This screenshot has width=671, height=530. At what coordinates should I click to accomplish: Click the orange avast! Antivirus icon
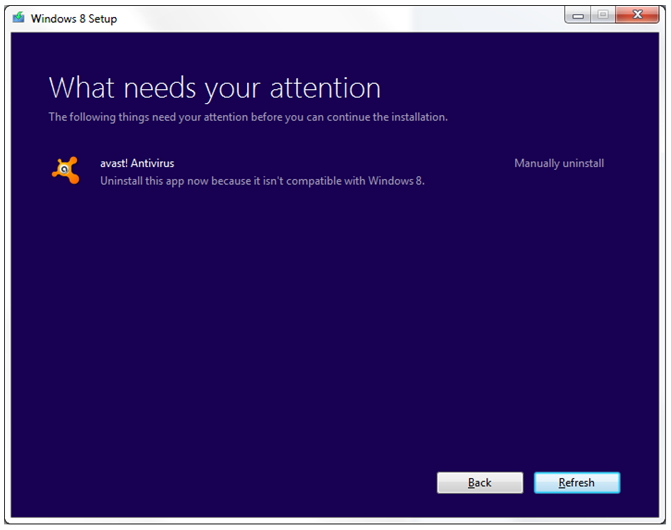(x=65, y=171)
